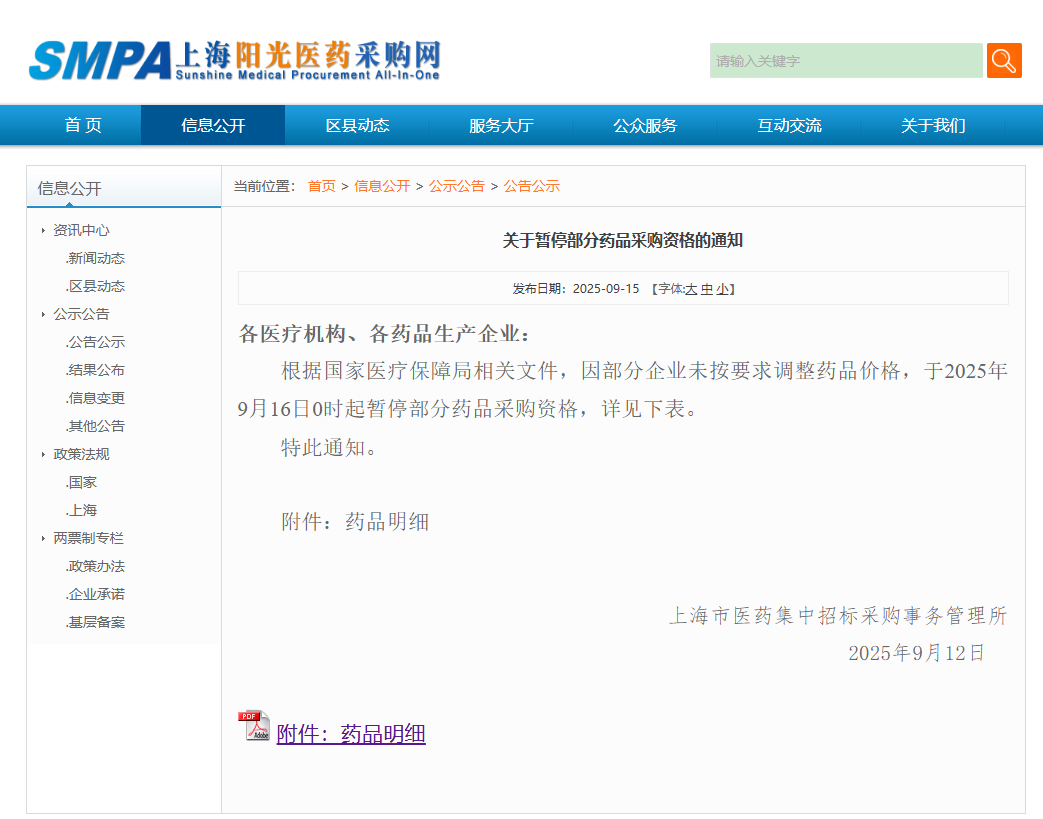Toggle the 两票制专栏 sidebar section
The width and height of the screenshot is (1043, 819).
pyautogui.click(x=43, y=539)
